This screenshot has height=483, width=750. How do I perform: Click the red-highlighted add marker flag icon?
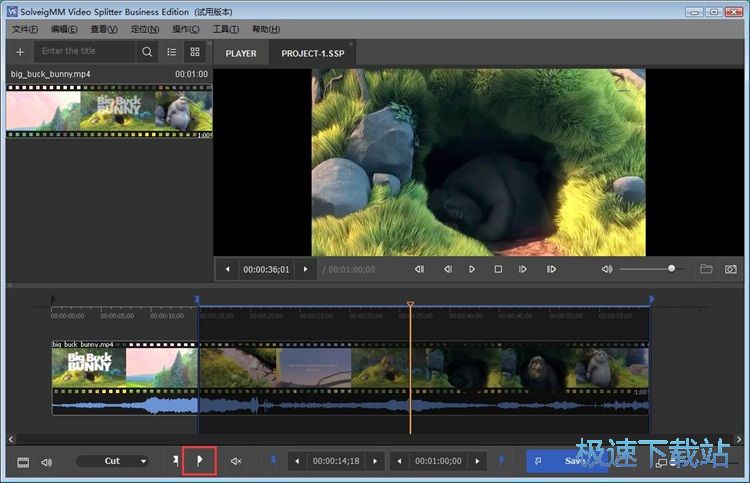pos(199,461)
